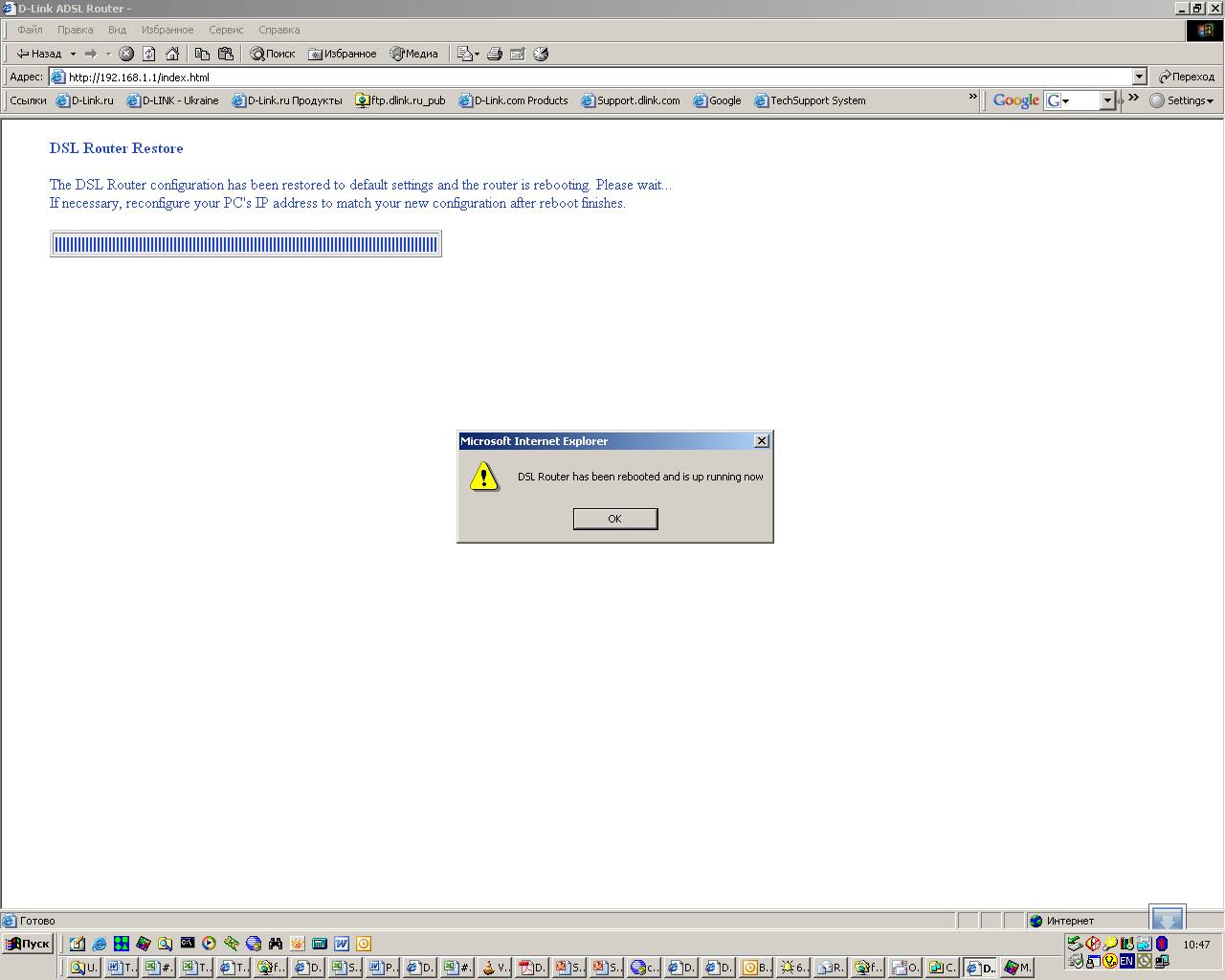Click the Print icon in toolbar

tap(495, 54)
